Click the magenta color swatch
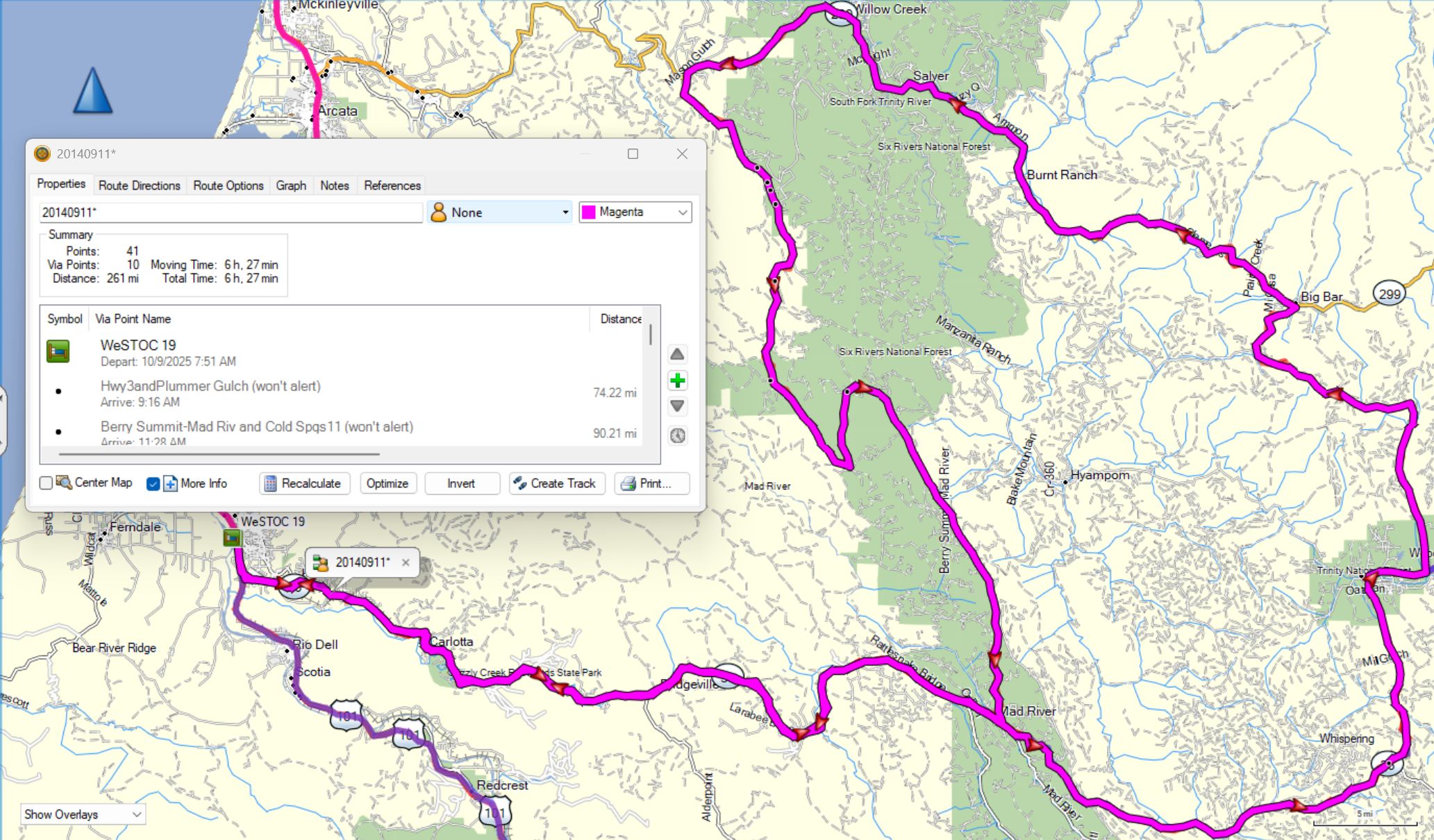The width and height of the screenshot is (1434, 840). pyautogui.click(x=589, y=212)
